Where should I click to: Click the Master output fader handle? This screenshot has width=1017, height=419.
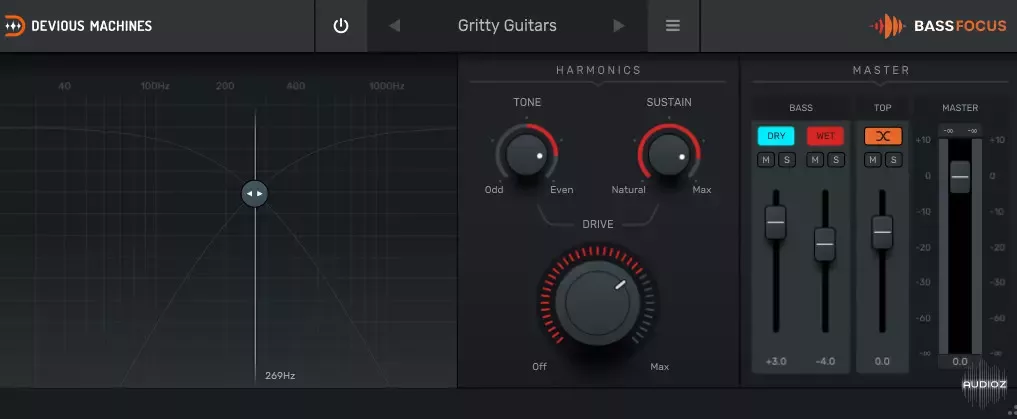(x=960, y=176)
